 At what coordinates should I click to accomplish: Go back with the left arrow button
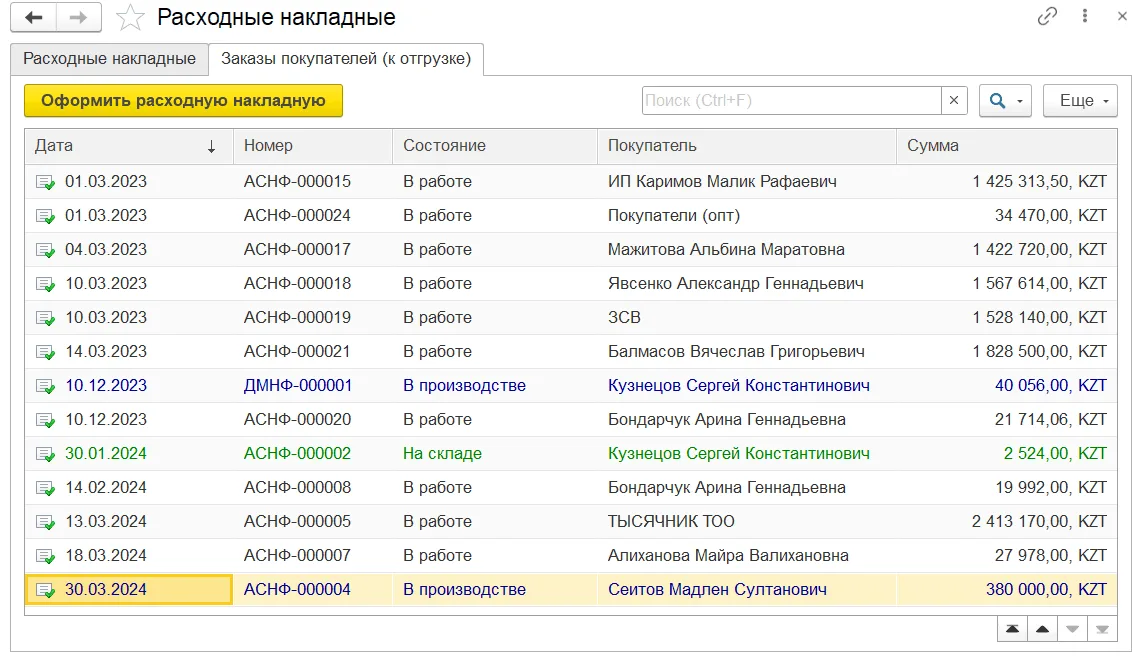[x=34, y=18]
